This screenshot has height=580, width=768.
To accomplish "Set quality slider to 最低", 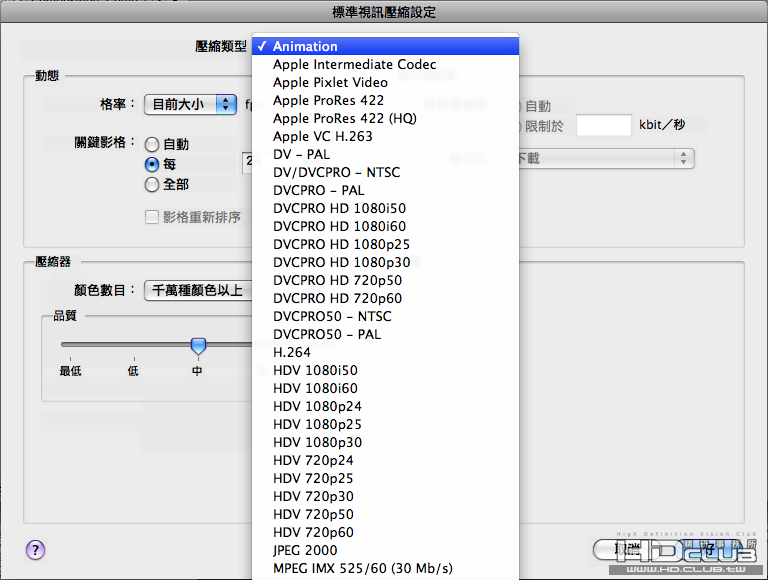I will (71, 371).
